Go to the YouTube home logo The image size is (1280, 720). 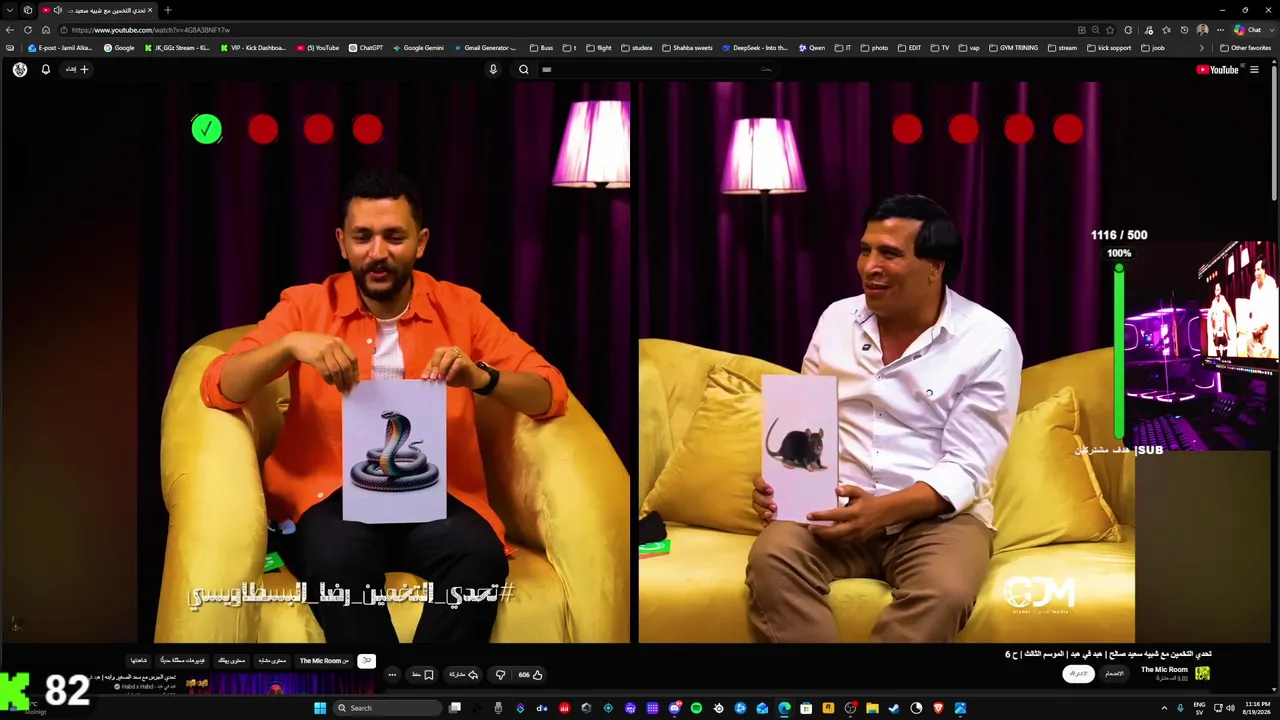point(1217,70)
